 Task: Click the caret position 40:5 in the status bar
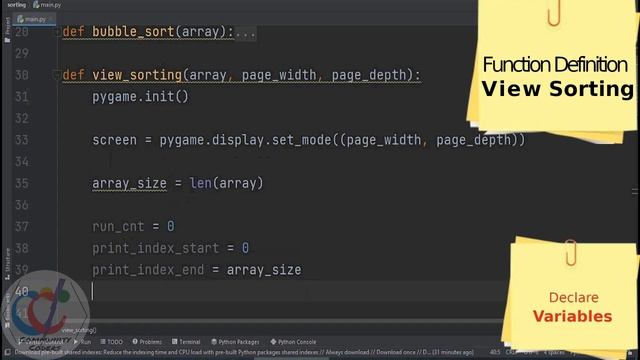coord(495,352)
